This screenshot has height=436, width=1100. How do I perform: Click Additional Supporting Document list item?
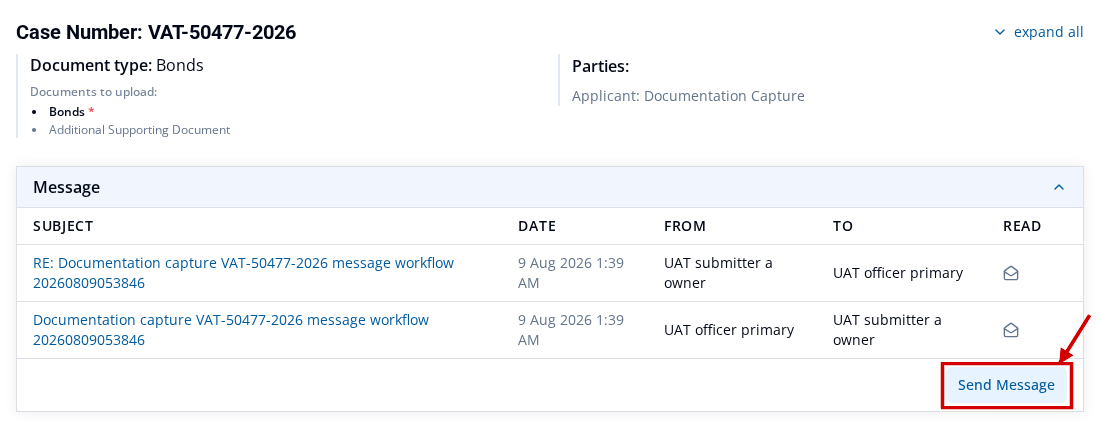pos(140,130)
